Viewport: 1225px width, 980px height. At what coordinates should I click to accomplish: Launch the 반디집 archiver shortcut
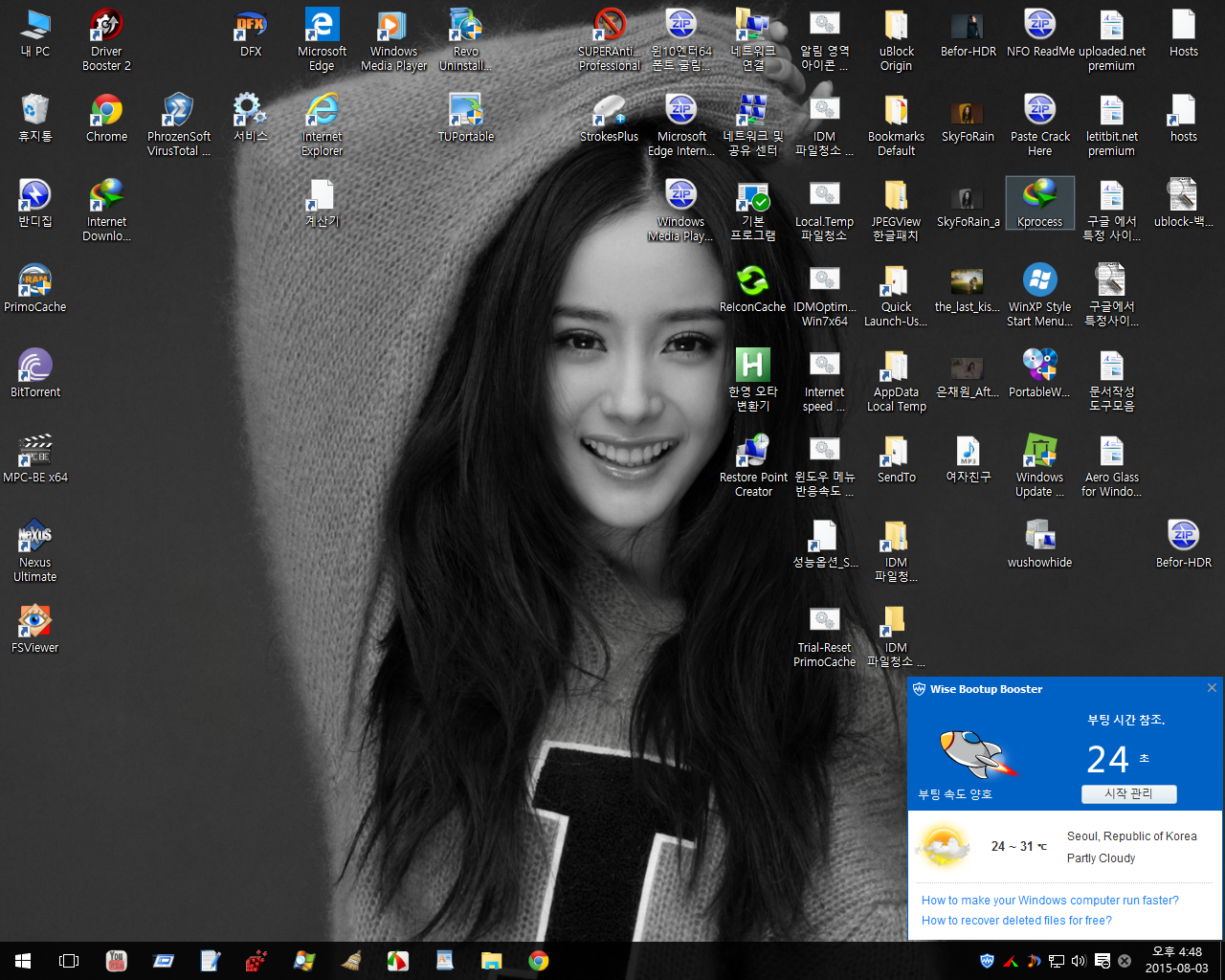coord(35,204)
